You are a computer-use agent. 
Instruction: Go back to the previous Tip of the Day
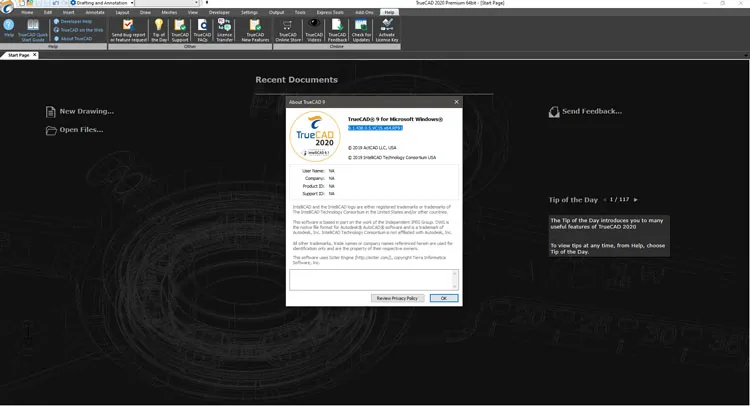coord(605,199)
